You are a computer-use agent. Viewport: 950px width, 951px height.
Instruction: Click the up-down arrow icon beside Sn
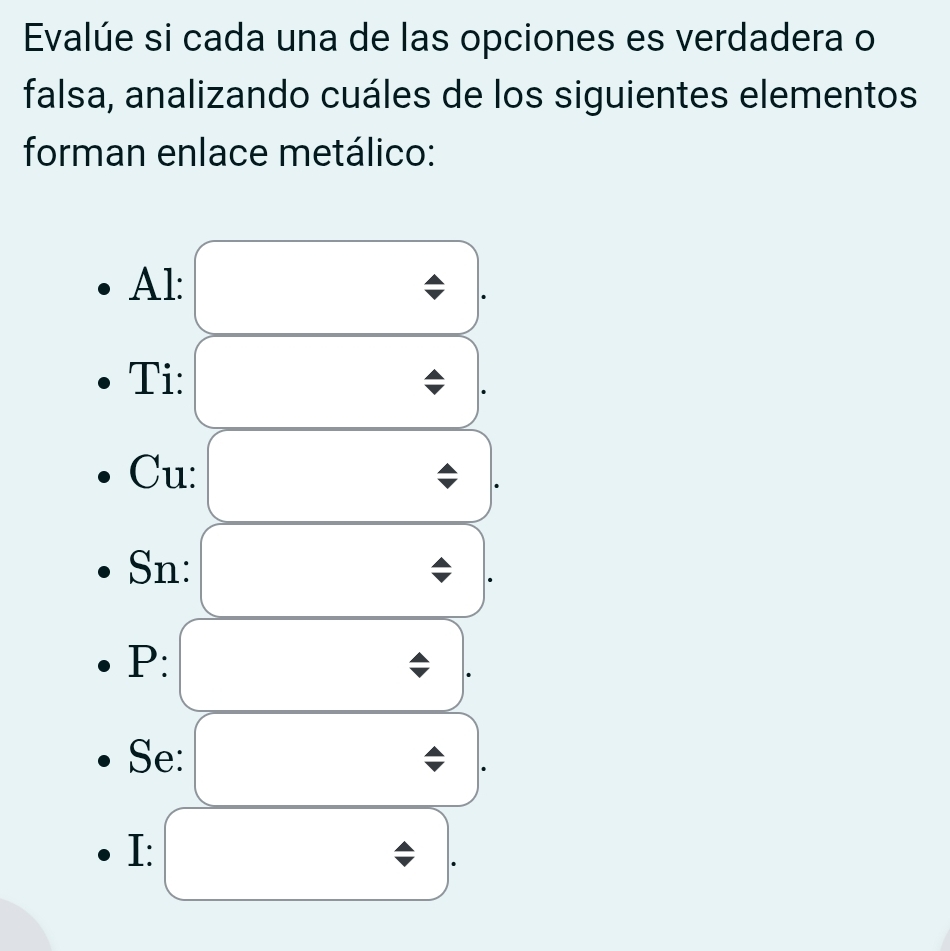(440, 571)
